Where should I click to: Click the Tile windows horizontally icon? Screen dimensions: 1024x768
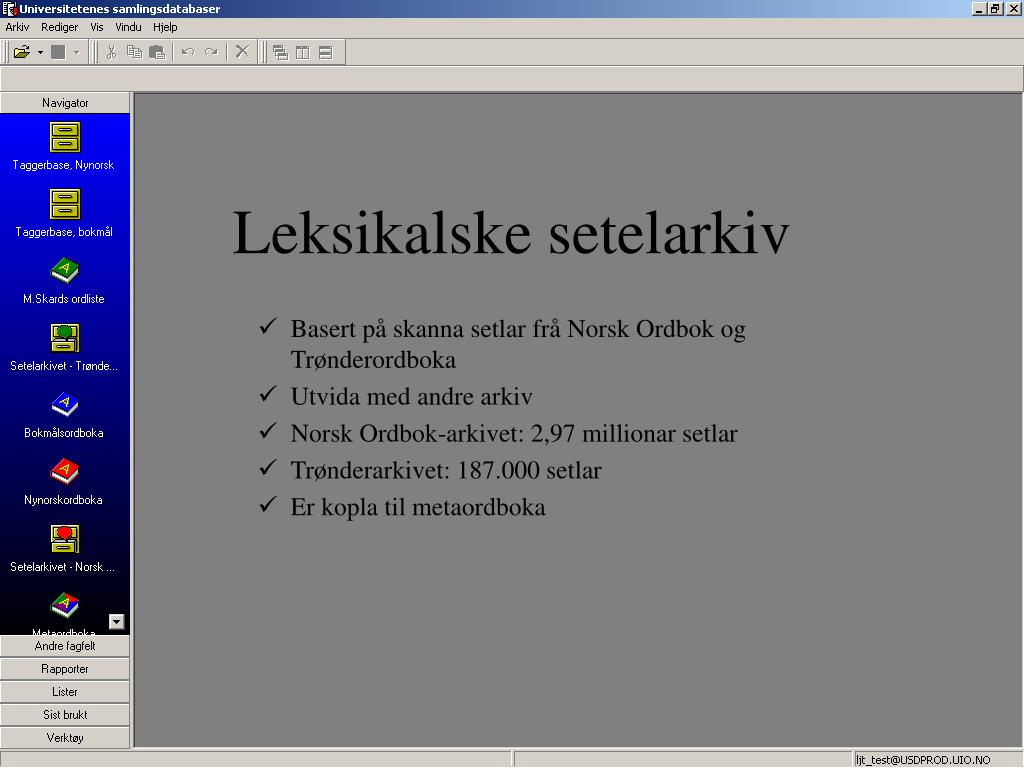click(325, 53)
